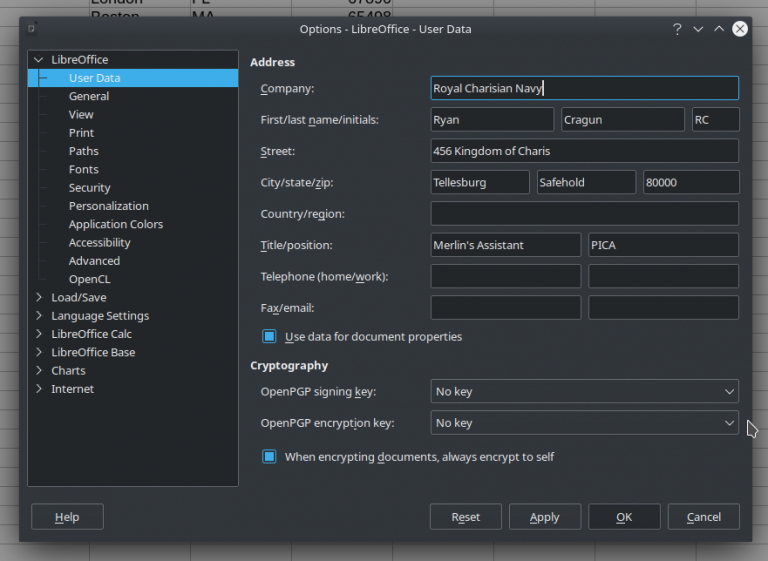Click into the Country/region field

coord(584,214)
